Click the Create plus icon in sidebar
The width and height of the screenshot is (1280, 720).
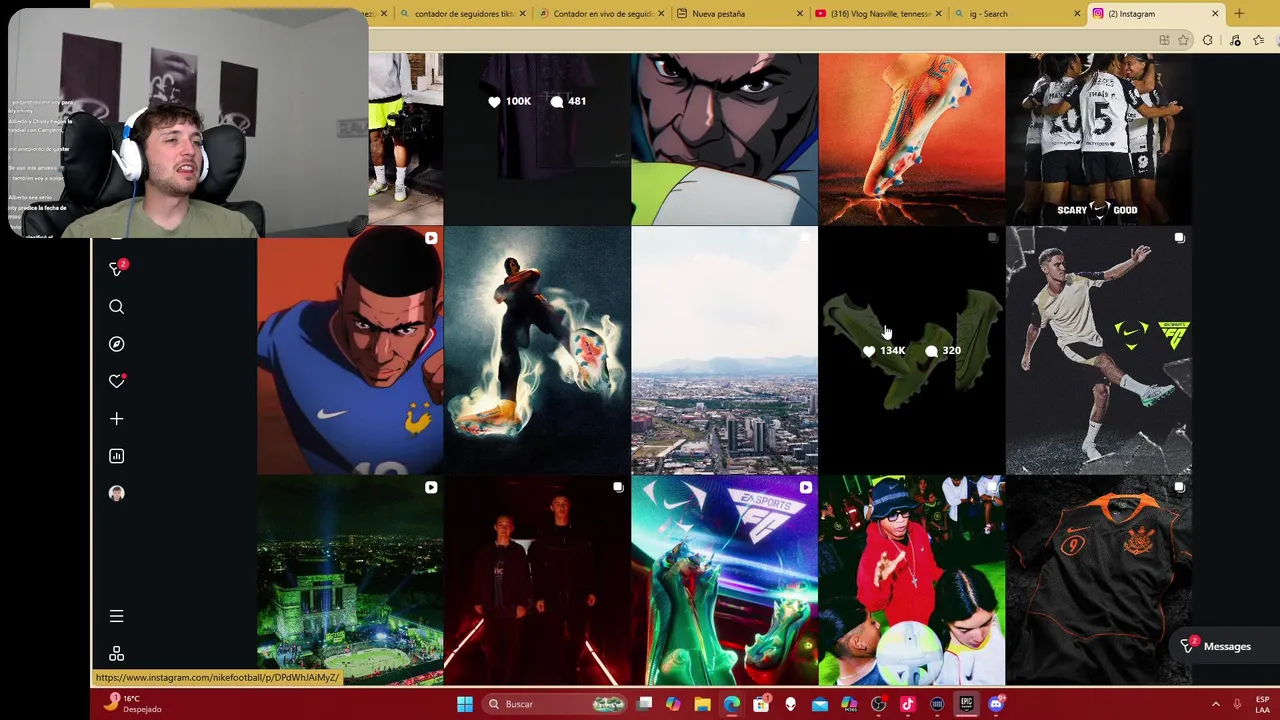click(x=116, y=419)
